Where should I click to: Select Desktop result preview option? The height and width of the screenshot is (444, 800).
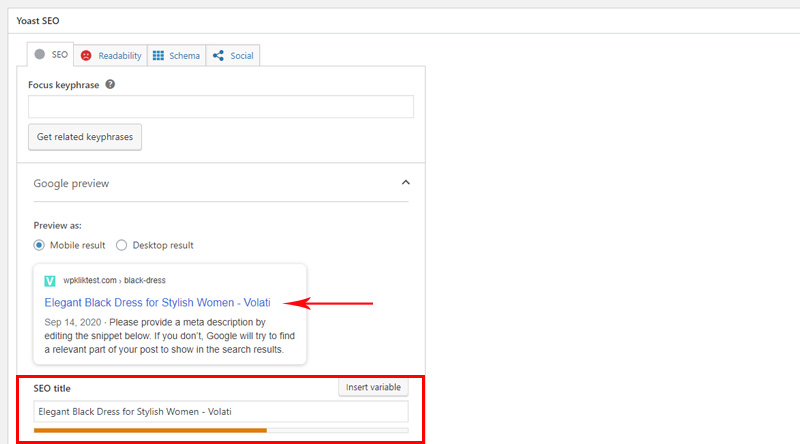coord(121,245)
